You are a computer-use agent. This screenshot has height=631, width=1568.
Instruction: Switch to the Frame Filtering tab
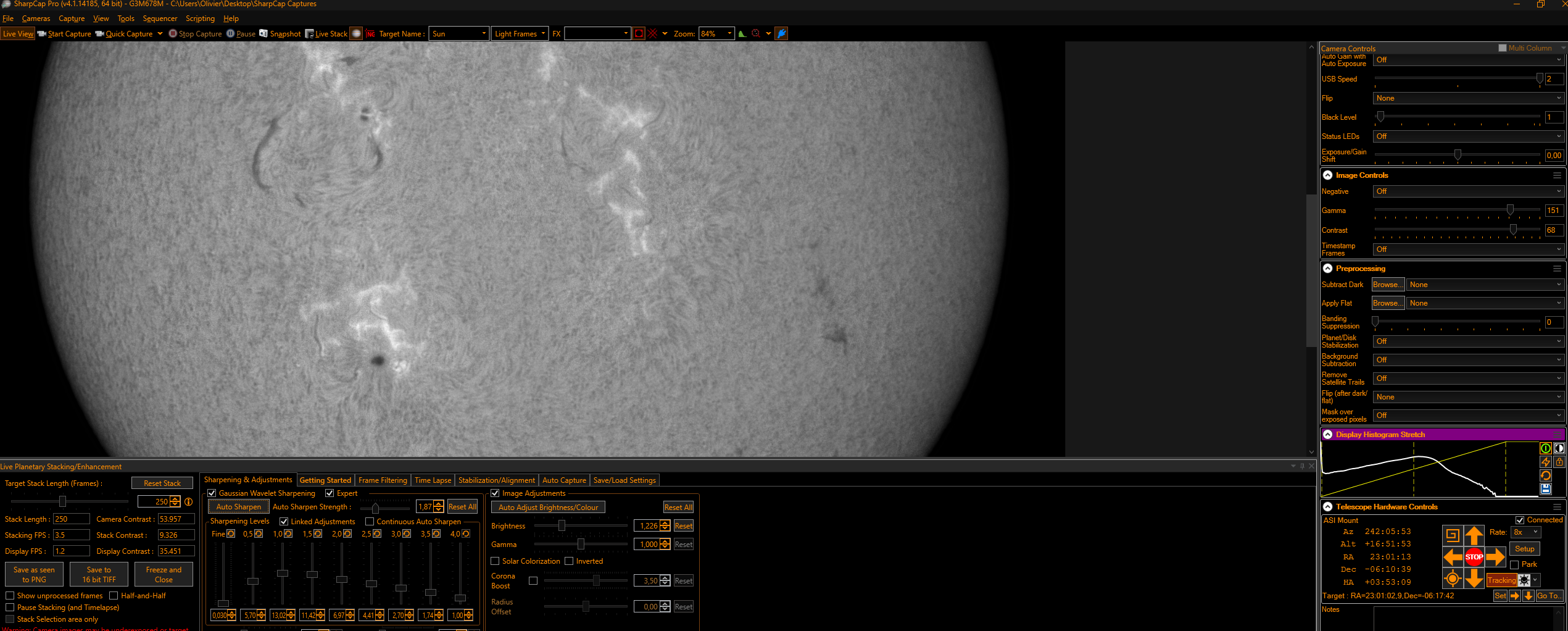(x=383, y=480)
